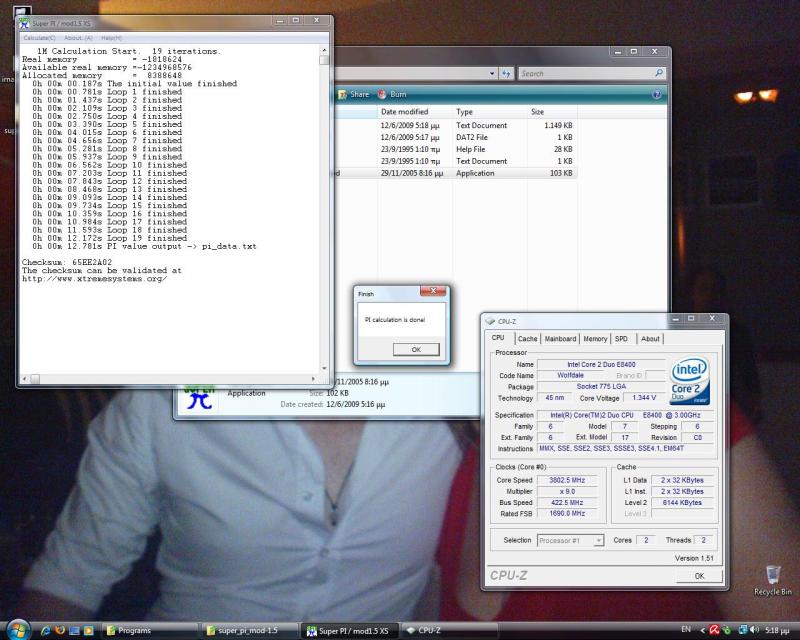Click the CPU-Z title bar icon
This screenshot has height=640, width=800.
(490, 322)
